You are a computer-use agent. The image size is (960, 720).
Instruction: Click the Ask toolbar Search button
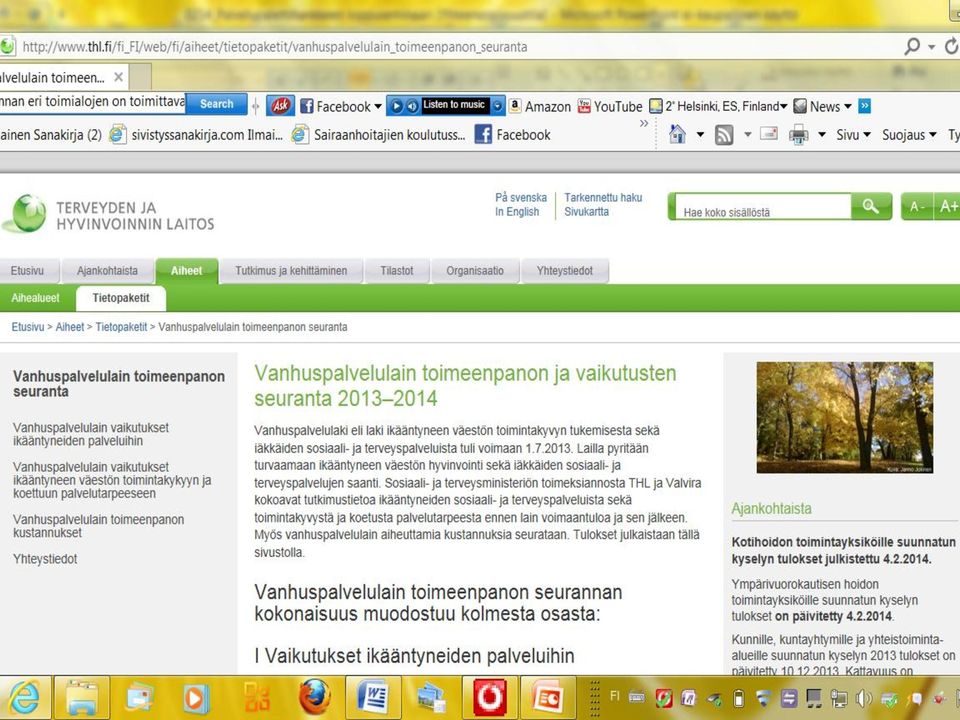tap(217, 104)
